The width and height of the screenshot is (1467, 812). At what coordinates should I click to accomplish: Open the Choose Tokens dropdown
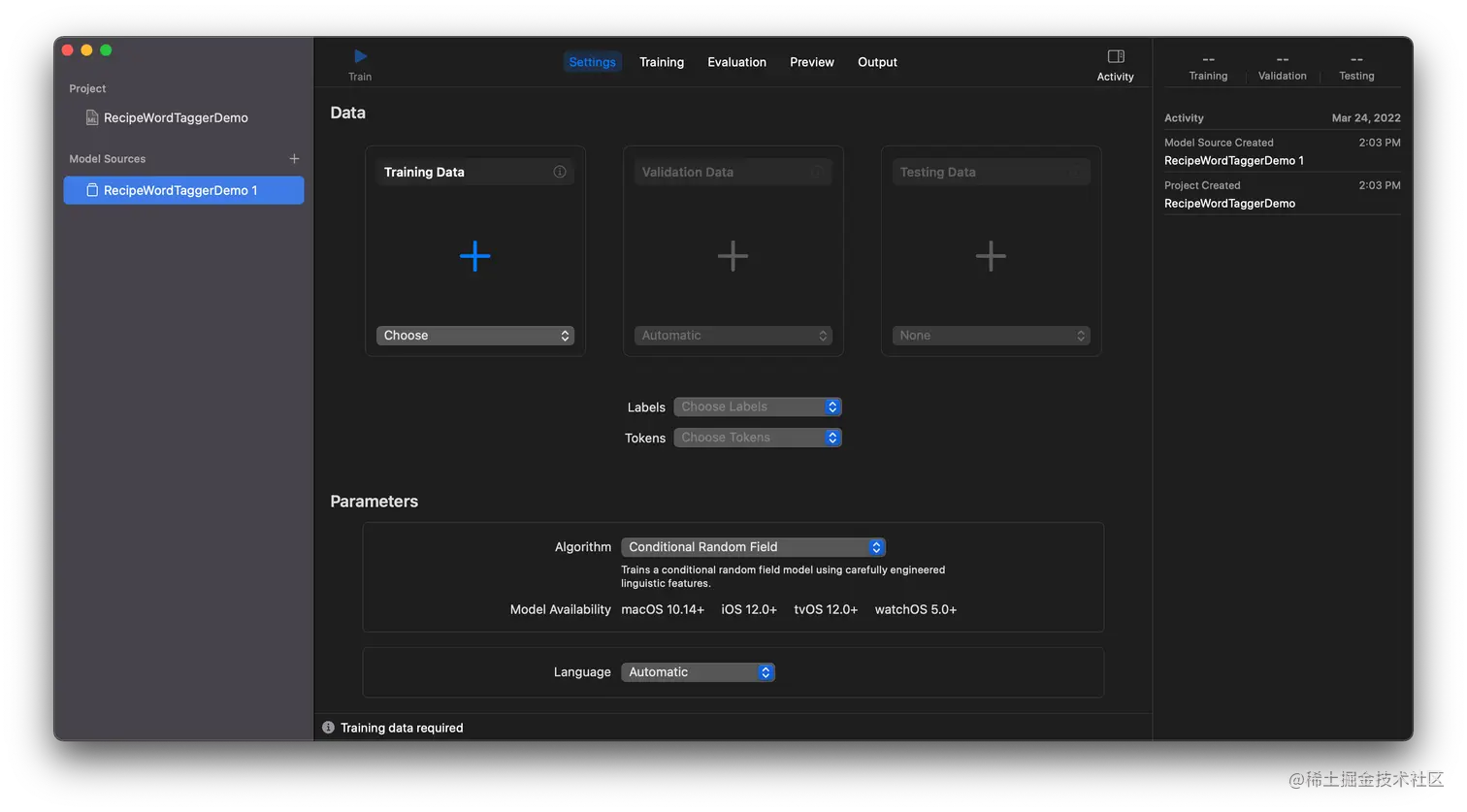pyautogui.click(x=757, y=438)
